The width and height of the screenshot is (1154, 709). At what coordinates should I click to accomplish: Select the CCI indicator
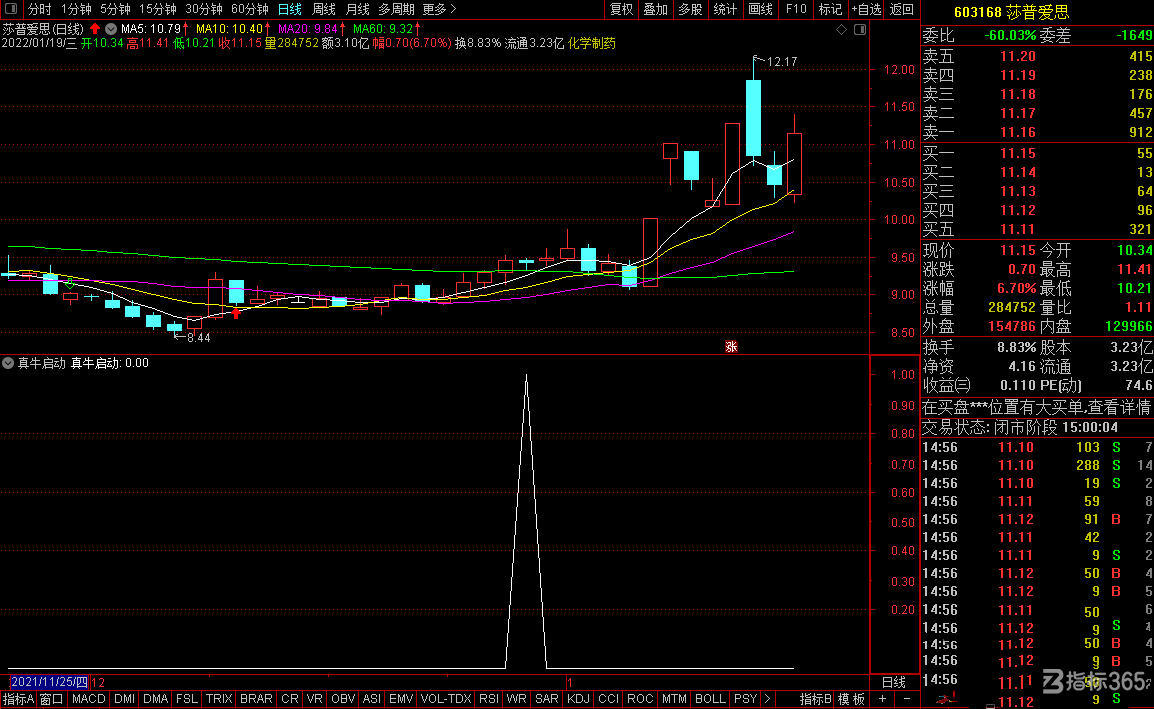(x=609, y=699)
